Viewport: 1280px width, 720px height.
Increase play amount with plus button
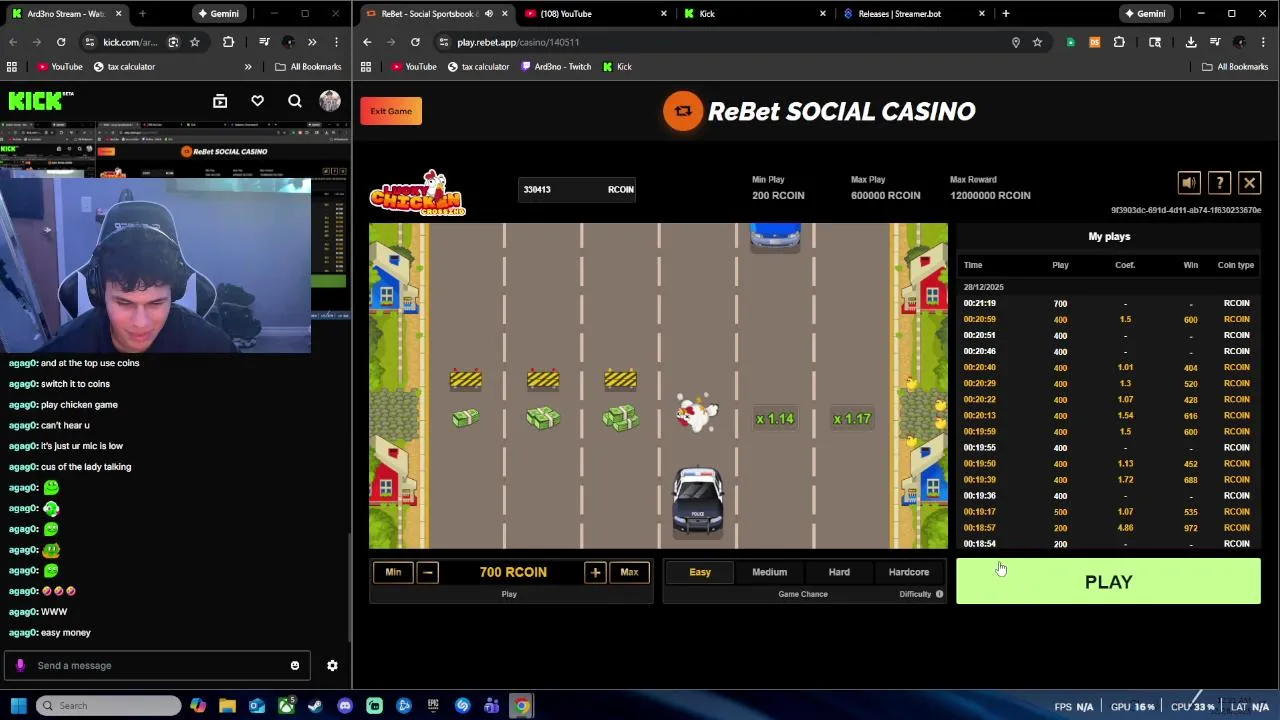click(x=595, y=572)
